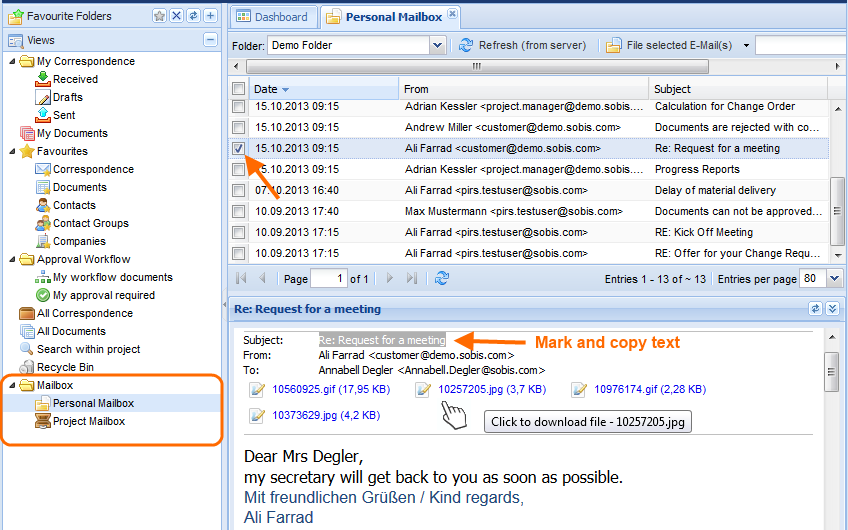Collapse the Views panel

pyautogui.click(x=210, y=40)
